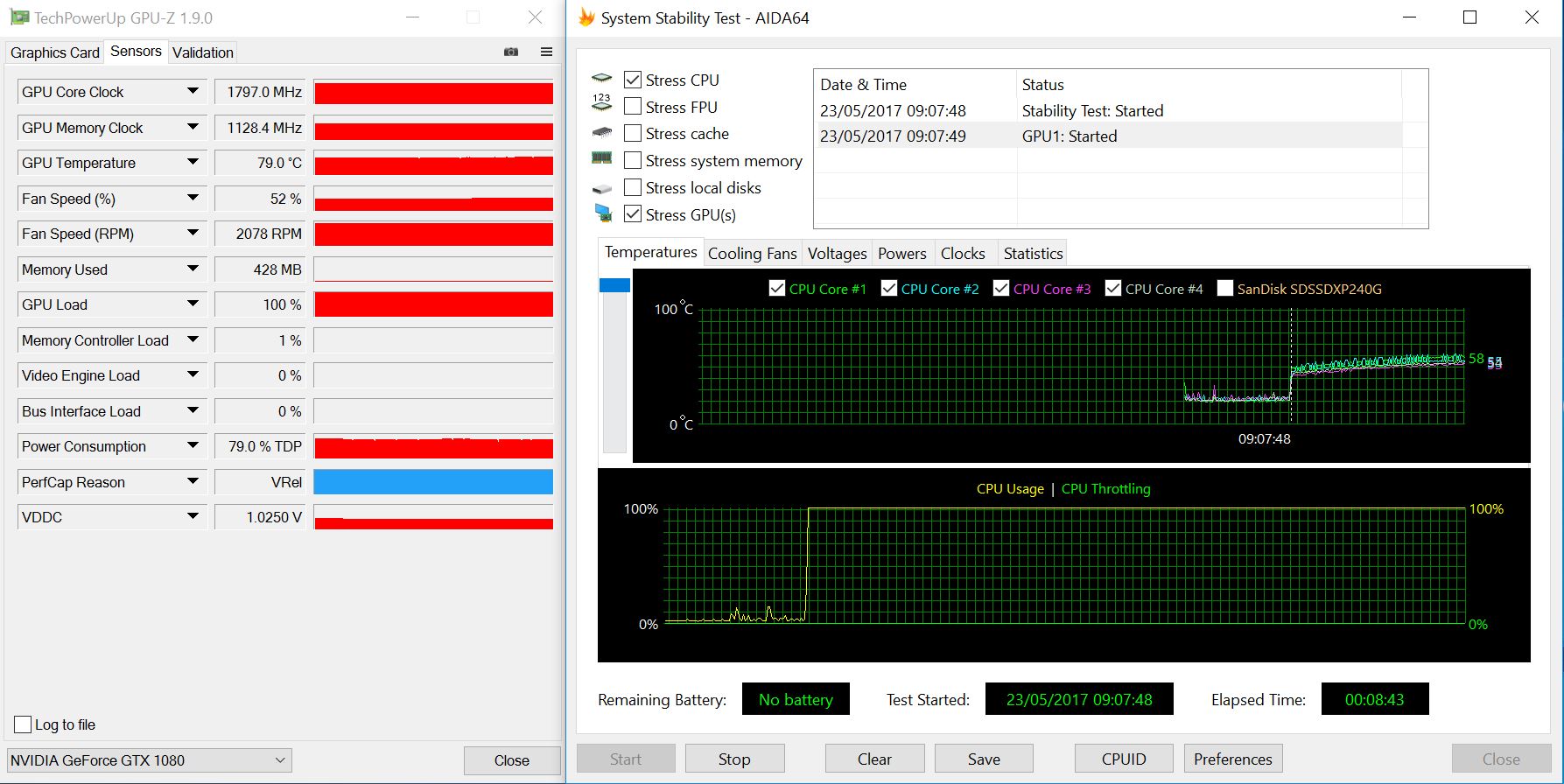Switch to the Validation tab in GPU-Z
The image size is (1564, 784).
click(x=203, y=52)
